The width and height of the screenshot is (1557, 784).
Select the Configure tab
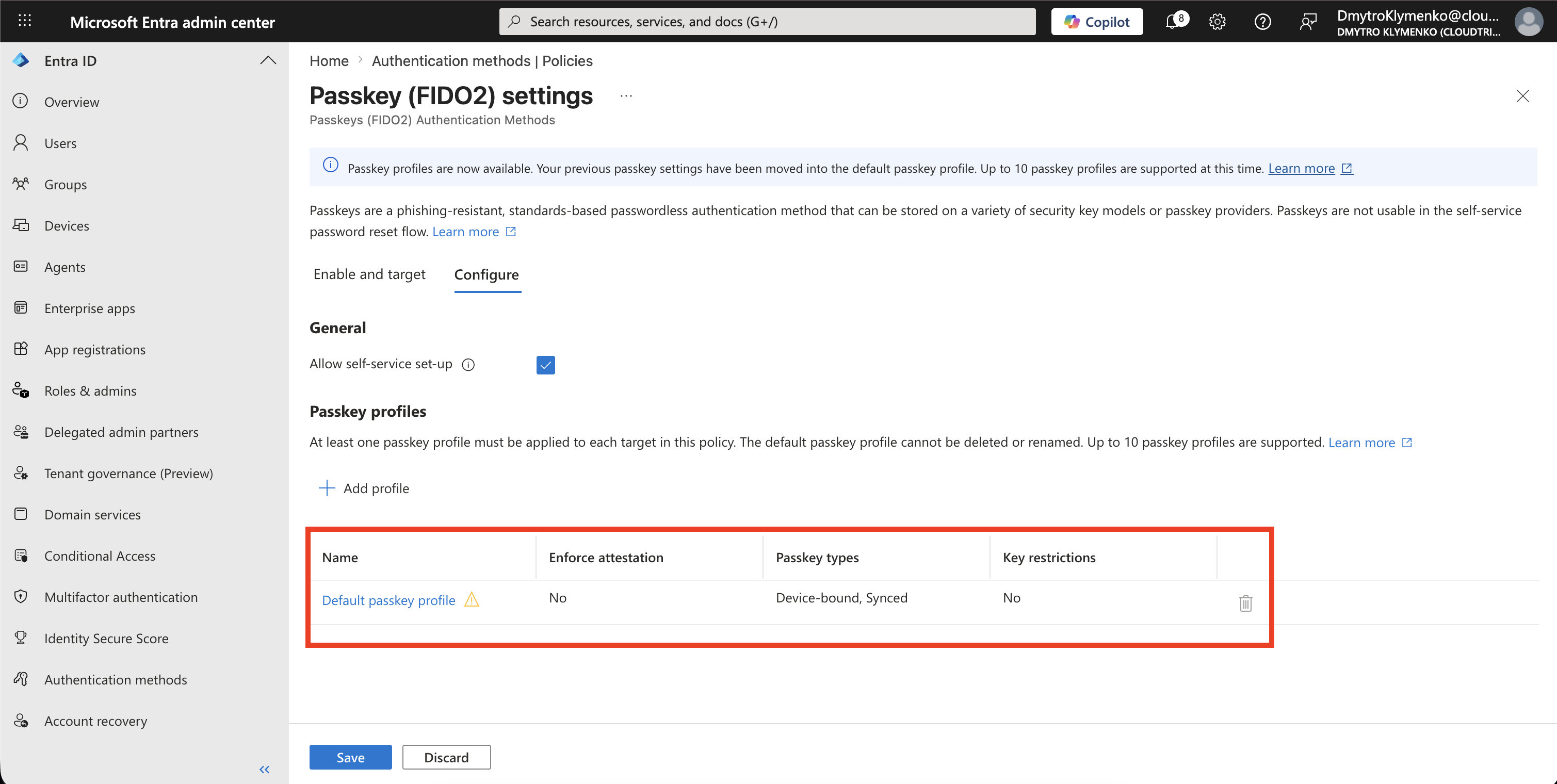[x=486, y=275]
